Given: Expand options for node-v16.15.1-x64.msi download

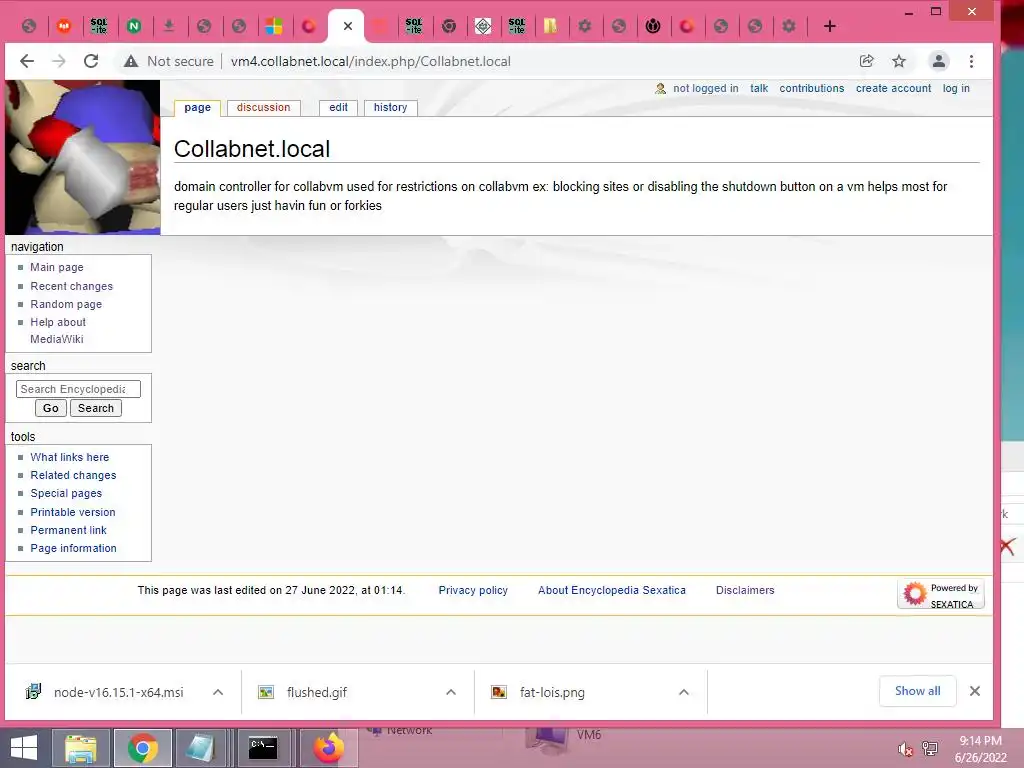Looking at the screenshot, I should tap(218, 692).
